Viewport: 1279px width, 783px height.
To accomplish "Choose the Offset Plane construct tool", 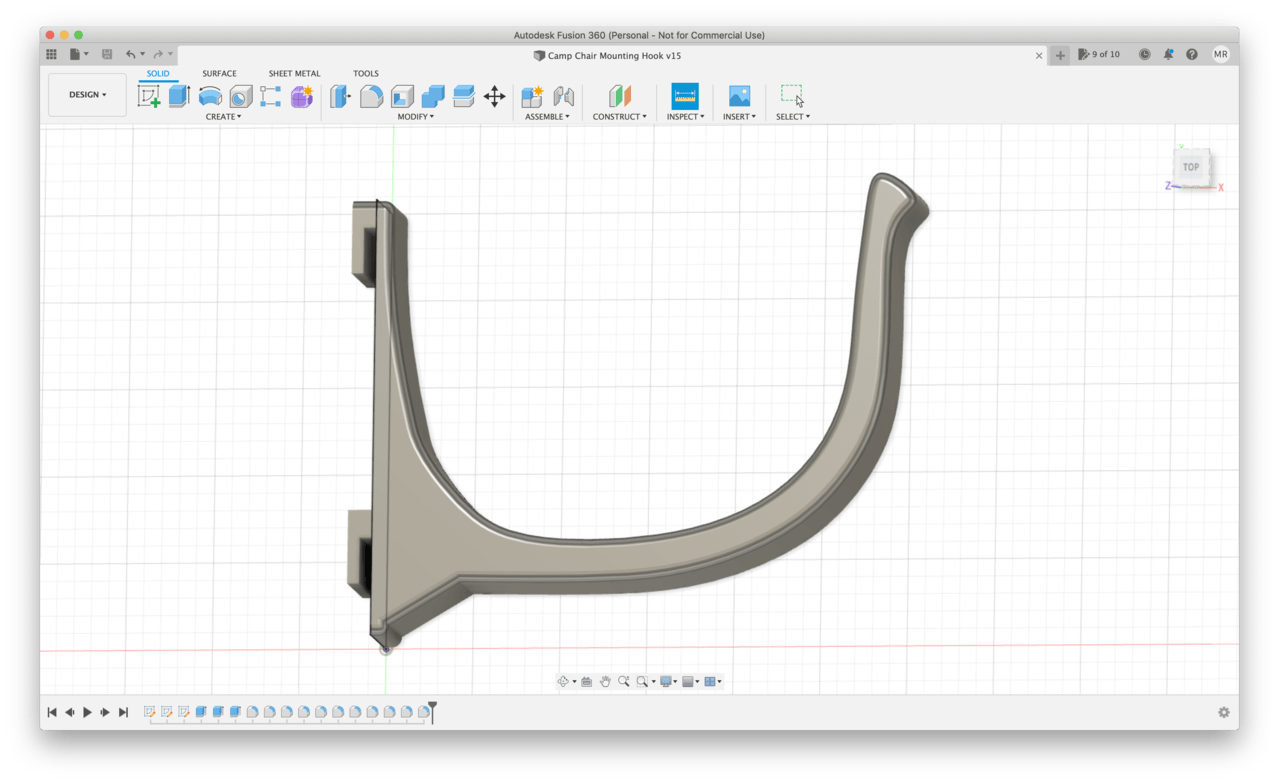I will 620,96.
